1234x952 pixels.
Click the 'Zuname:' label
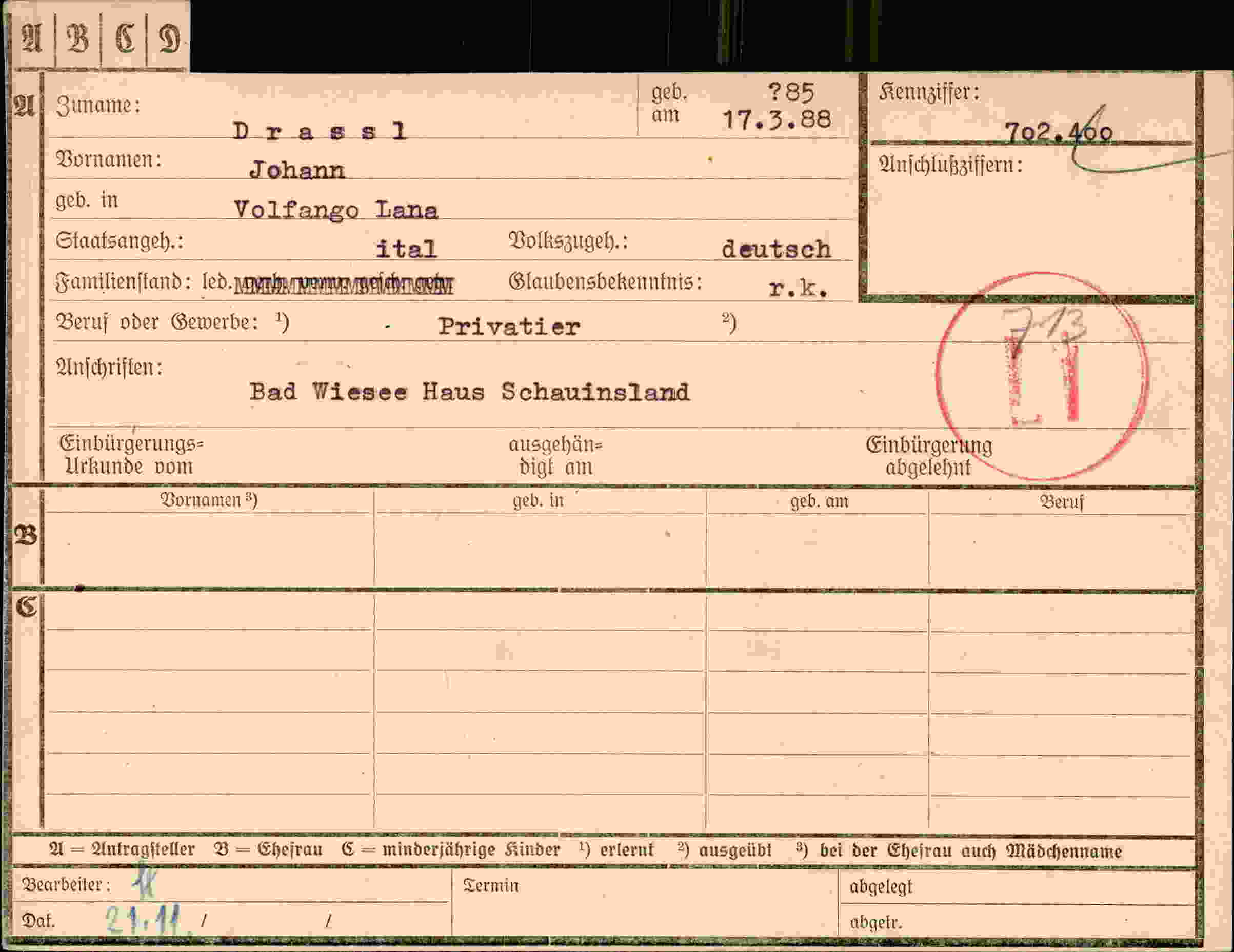(98, 106)
